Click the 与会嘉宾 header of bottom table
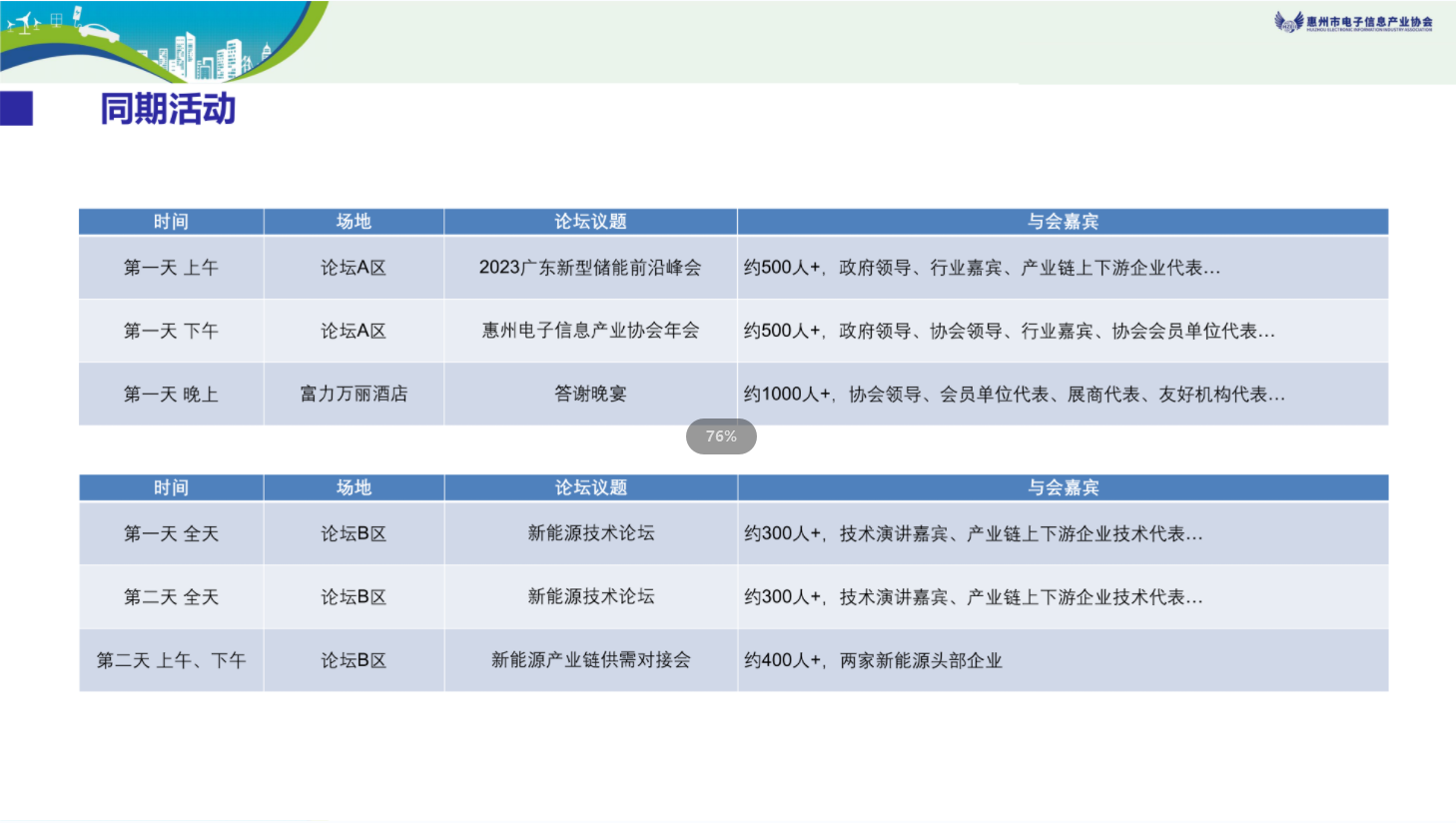 (1062, 487)
